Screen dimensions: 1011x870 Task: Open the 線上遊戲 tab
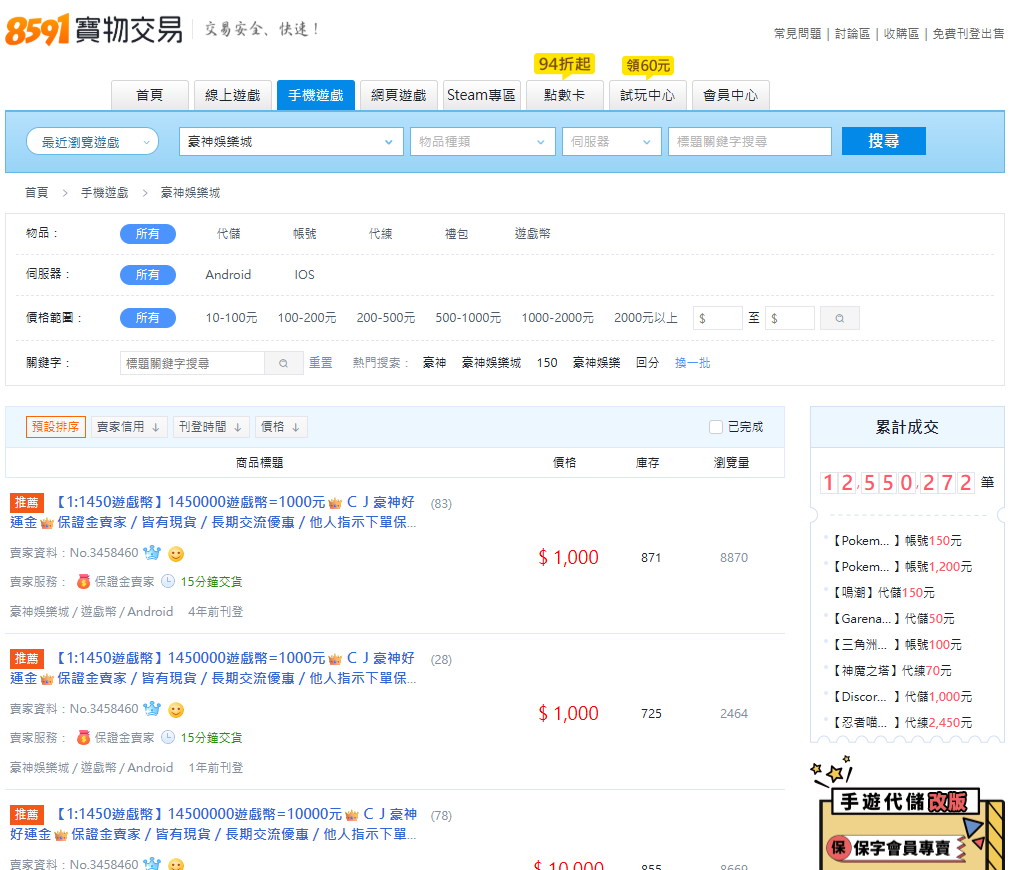pyautogui.click(x=233, y=95)
